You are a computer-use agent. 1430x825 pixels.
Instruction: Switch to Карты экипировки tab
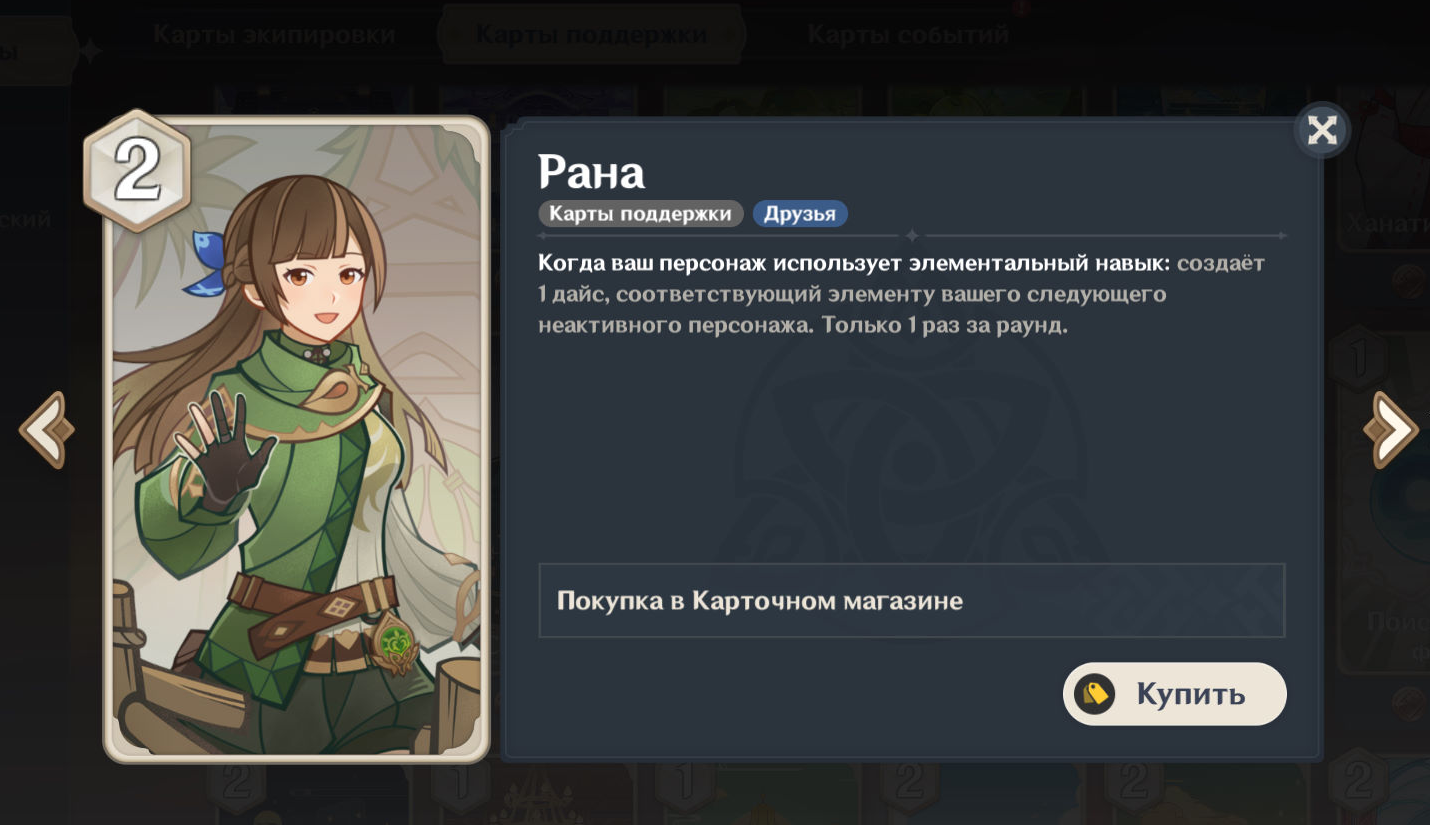(274, 35)
